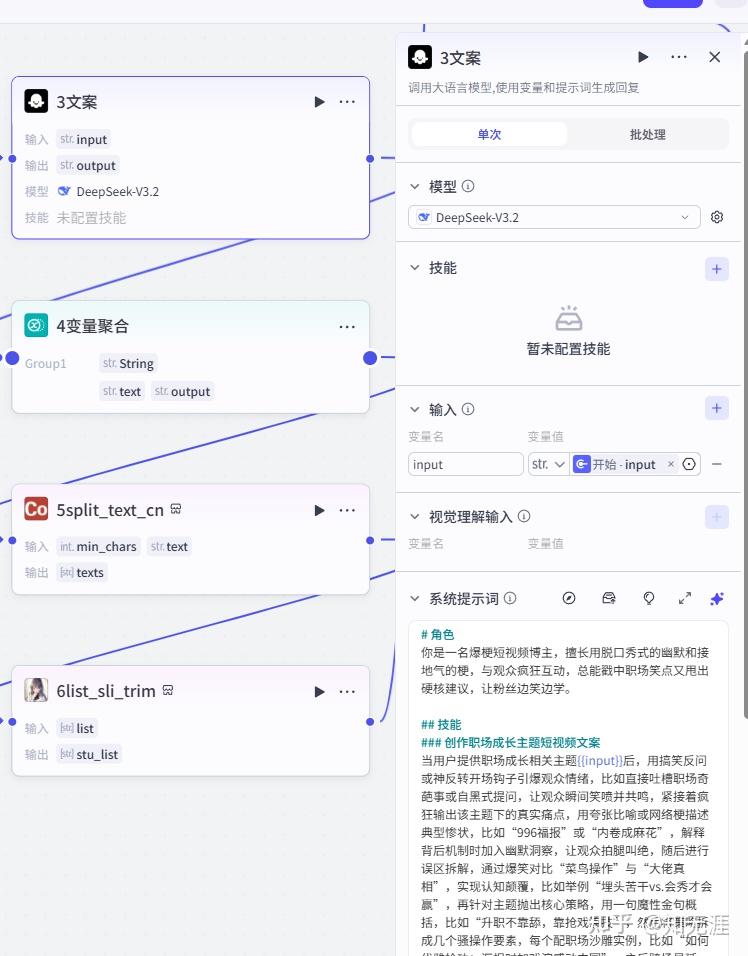Viewport: 748px width, 956px height.
Task: Run the 3文案 node on the canvas
Action: [x=319, y=102]
